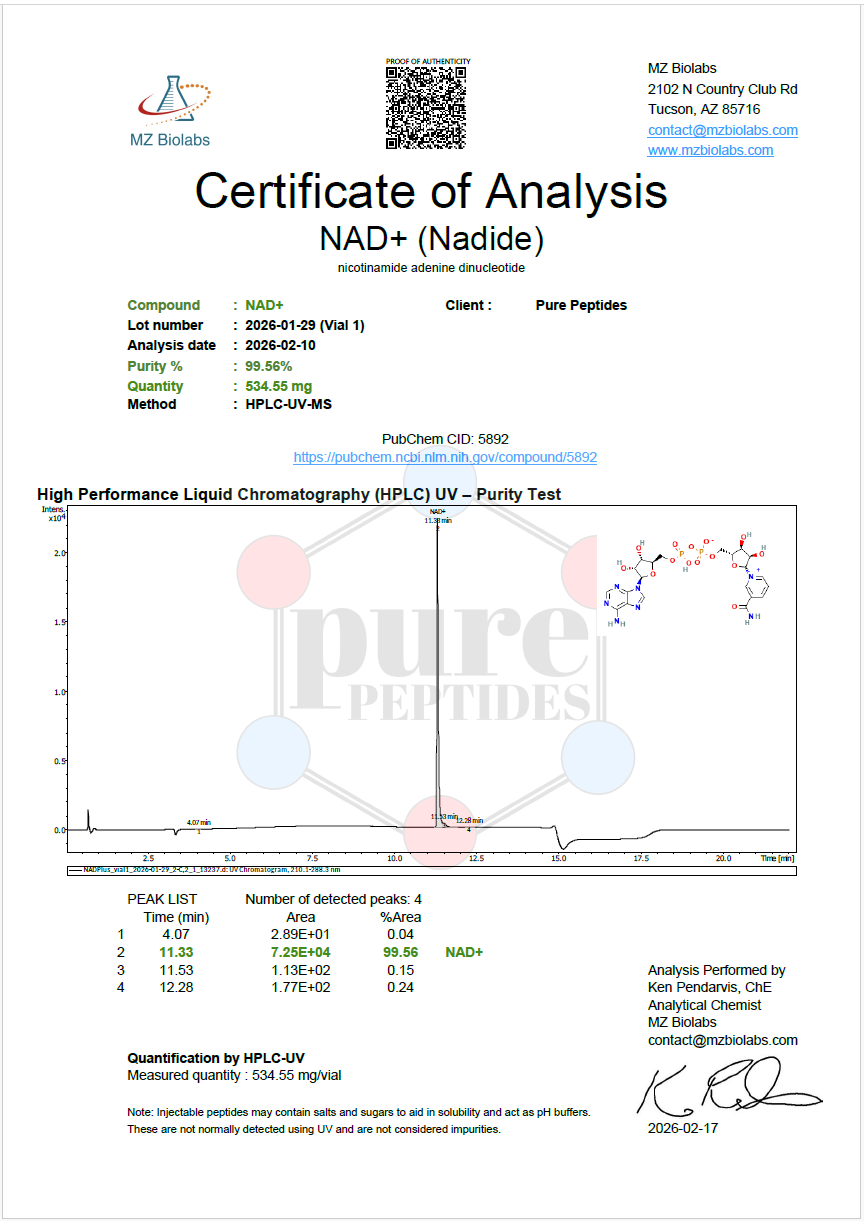Click 'Measured quantity : 534.55 mg/vial' text

click(x=235, y=1075)
